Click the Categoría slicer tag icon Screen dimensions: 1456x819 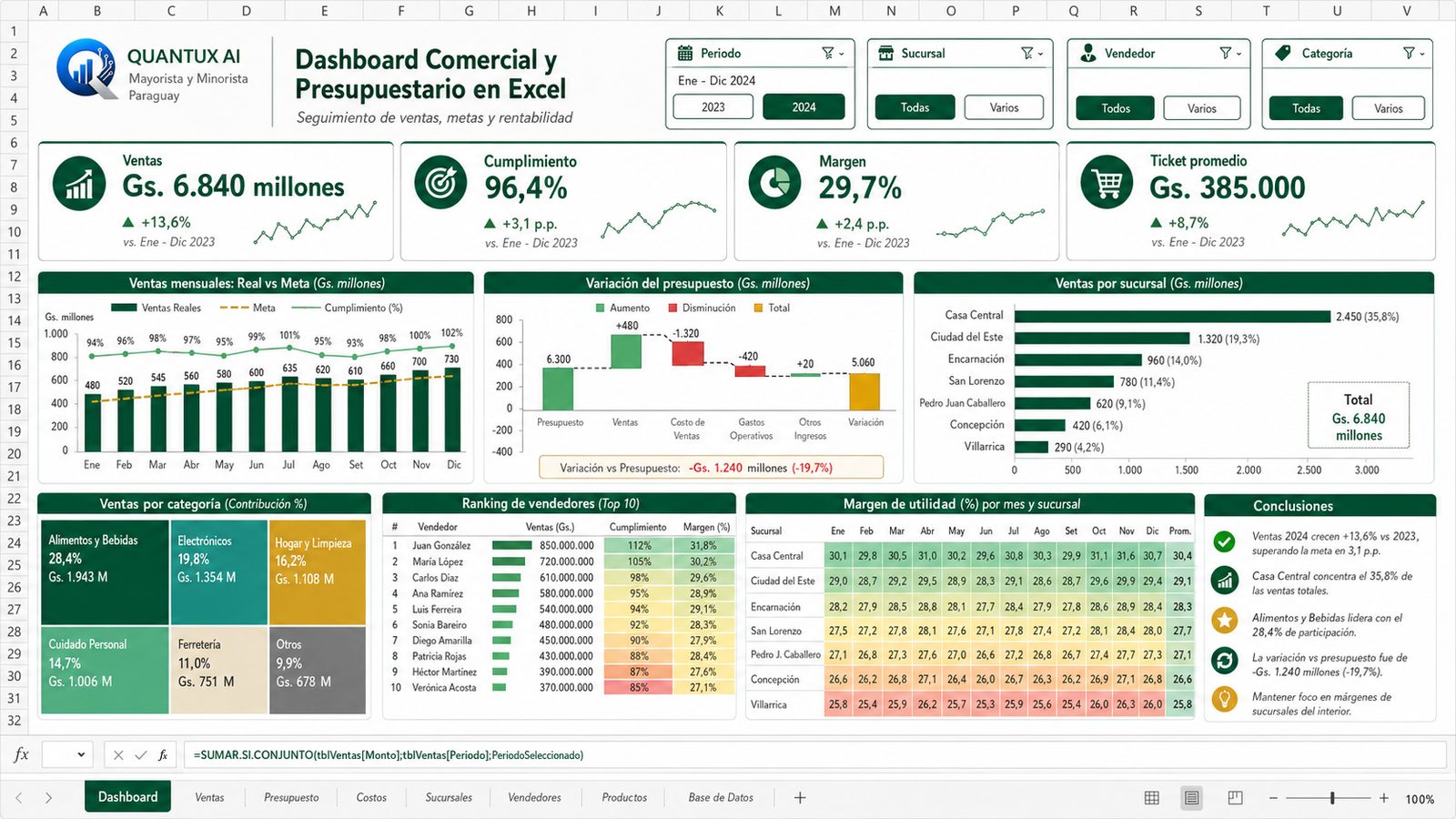coord(1283,54)
